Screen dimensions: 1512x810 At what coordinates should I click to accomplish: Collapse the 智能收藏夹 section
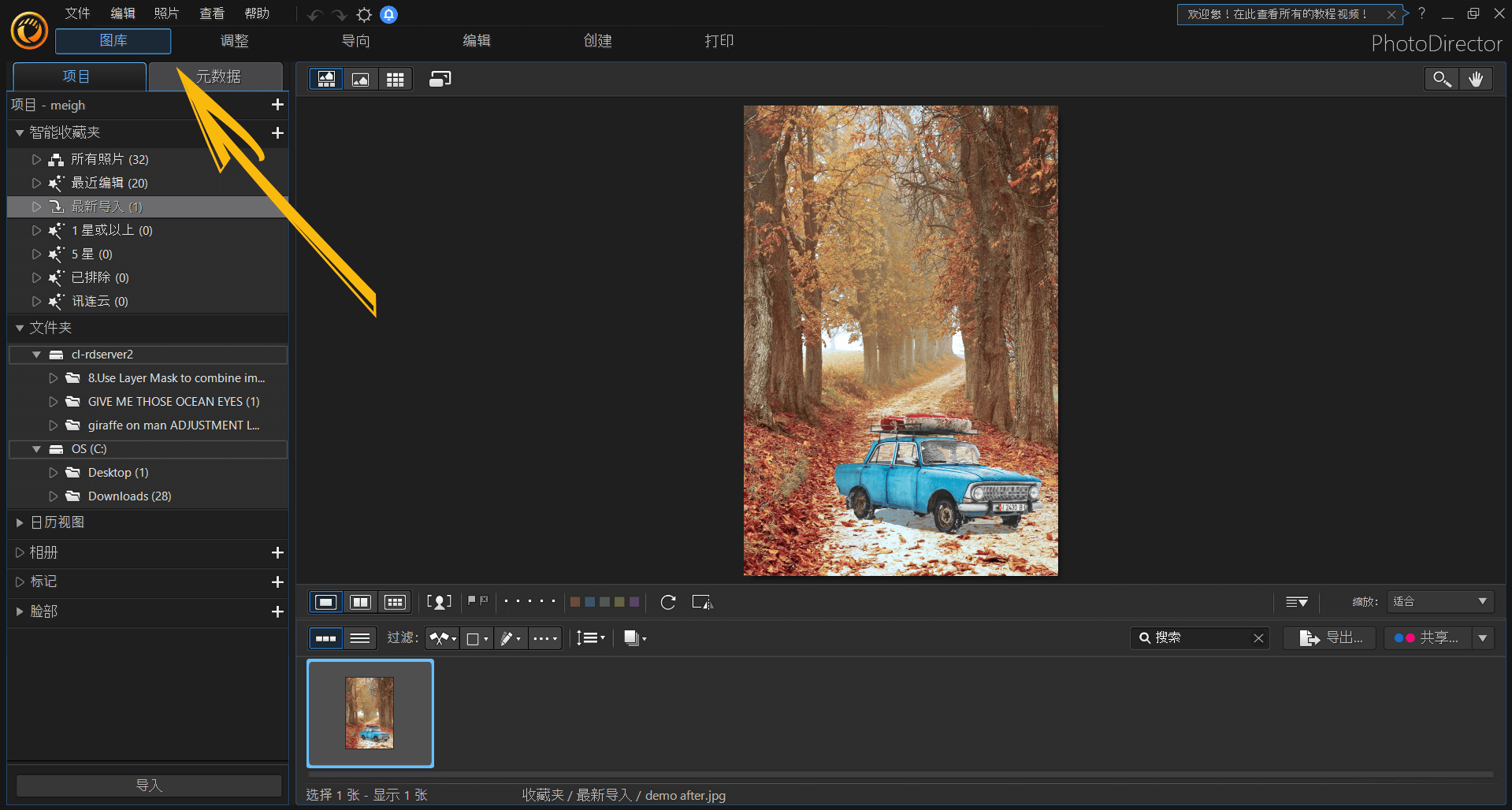pos(20,132)
